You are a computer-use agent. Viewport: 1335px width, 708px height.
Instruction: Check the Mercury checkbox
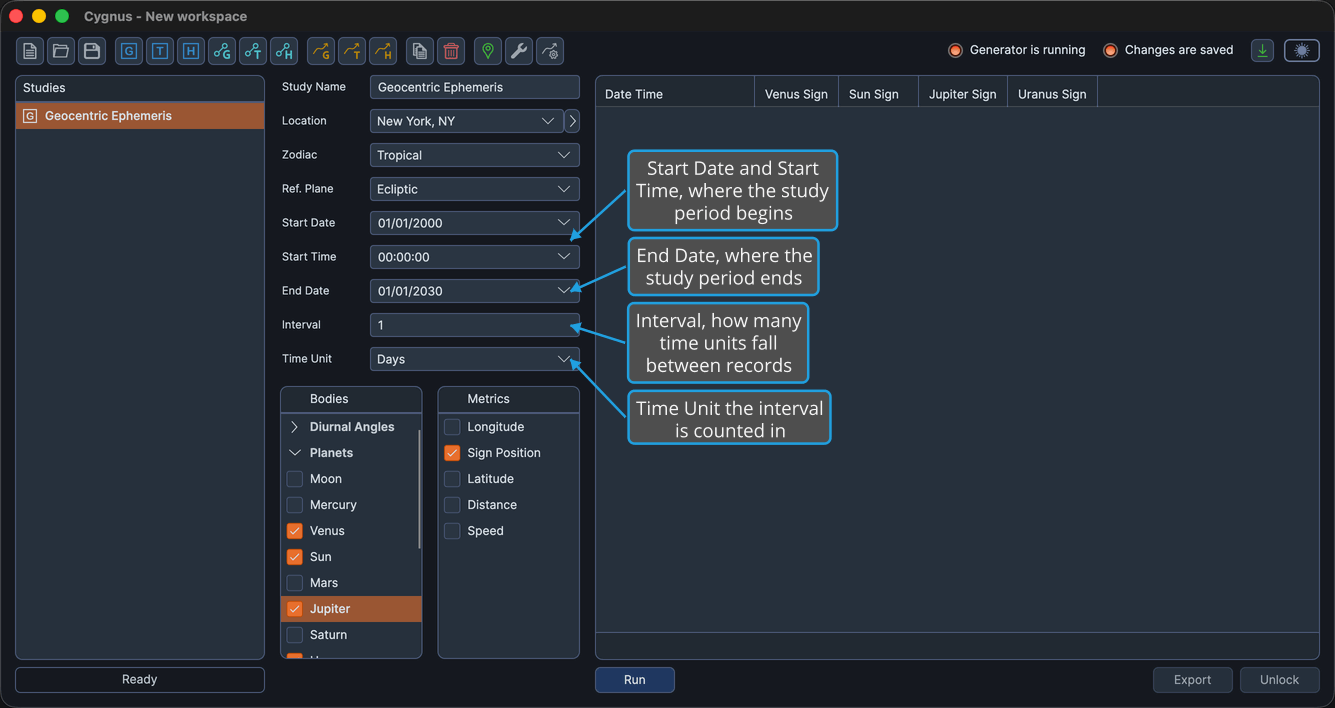(295, 505)
